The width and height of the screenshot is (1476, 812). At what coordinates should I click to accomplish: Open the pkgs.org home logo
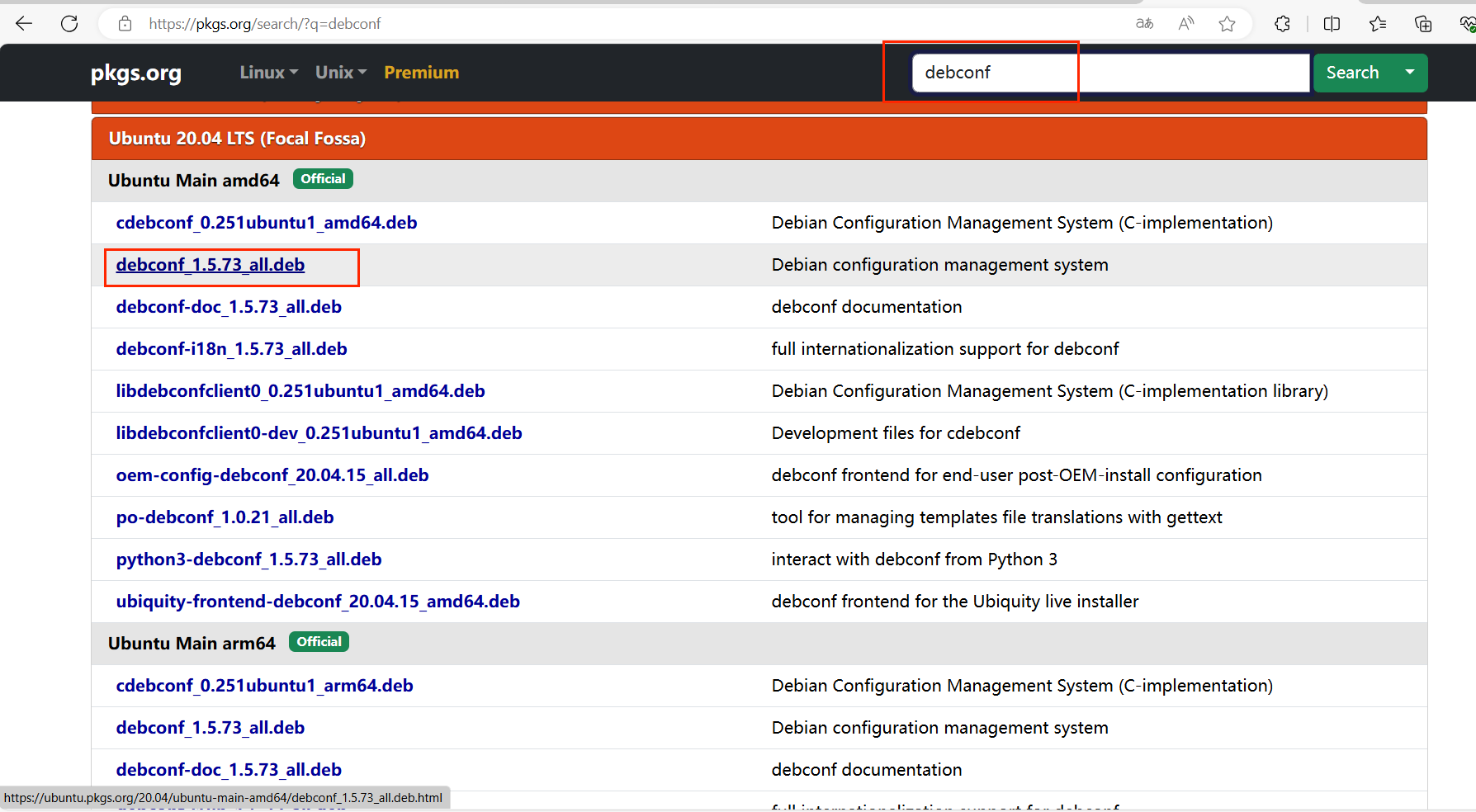(x=136, y=73)
